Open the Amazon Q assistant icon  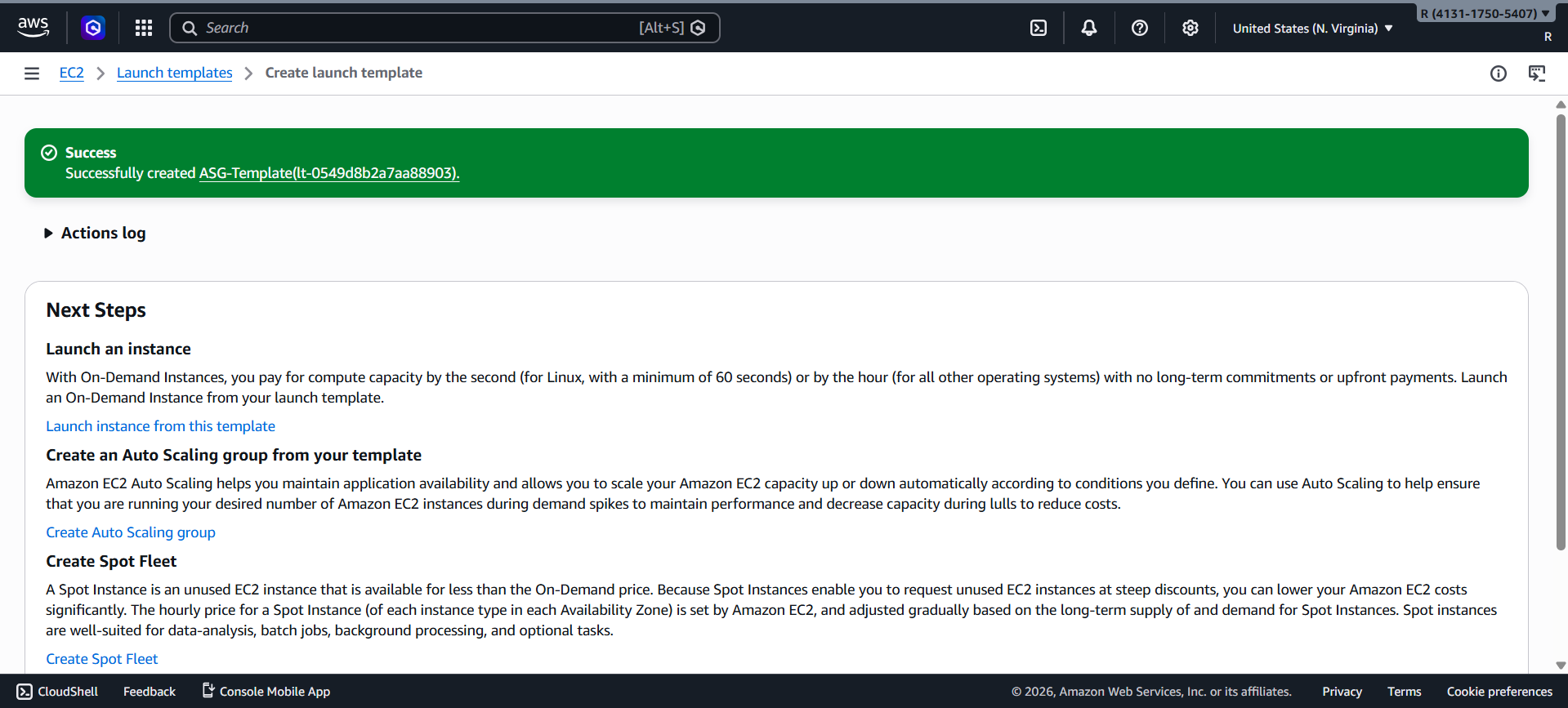tap(93, 28)
